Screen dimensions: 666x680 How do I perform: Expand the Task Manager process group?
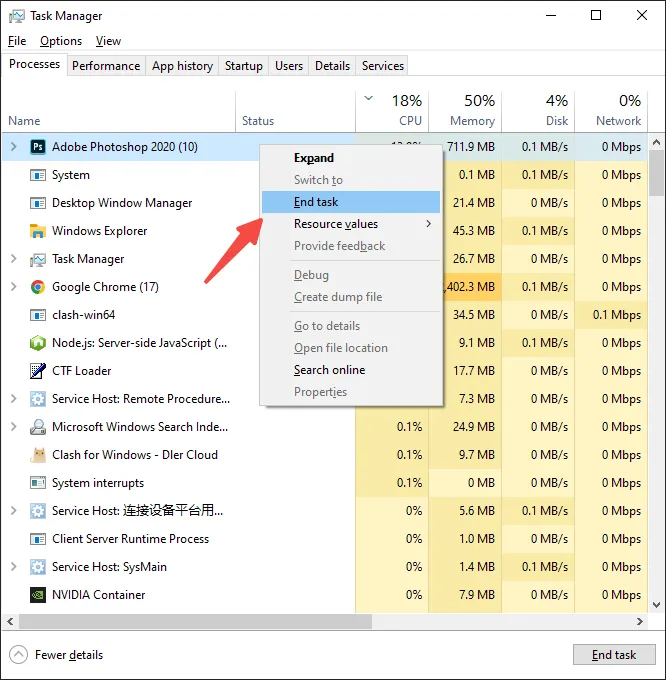point(13,259)
